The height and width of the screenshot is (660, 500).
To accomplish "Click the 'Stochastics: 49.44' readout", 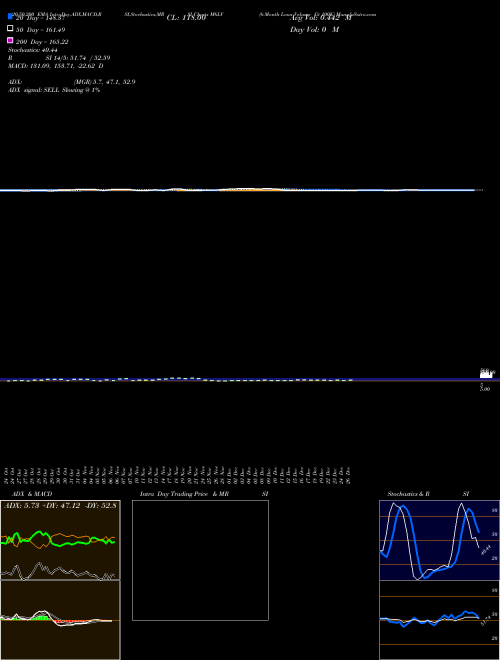I will [33, 50].
